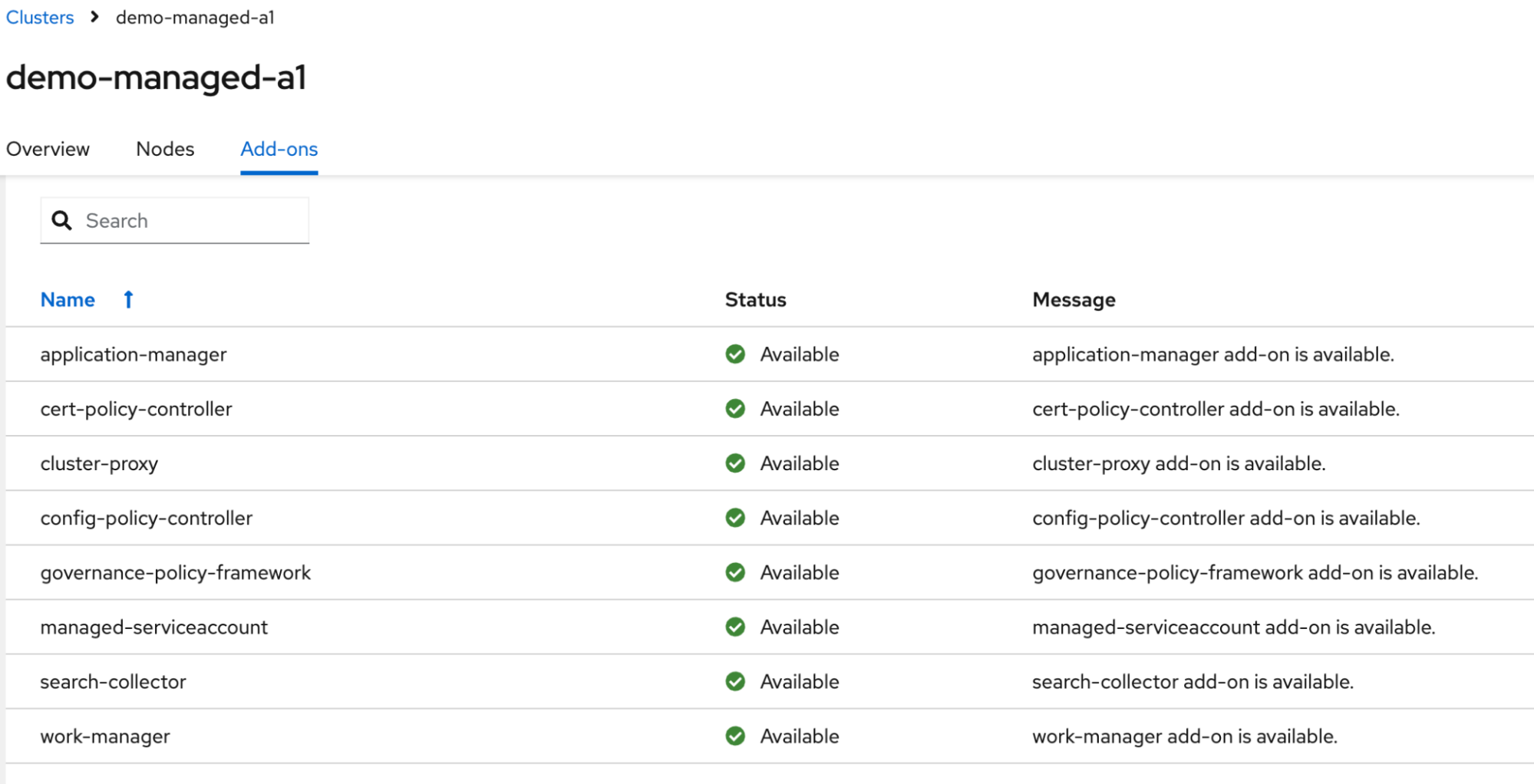Go back to Clusters breadcrumb link
The height and width of the screenshot is (784, 1534).
coord(40,17)
